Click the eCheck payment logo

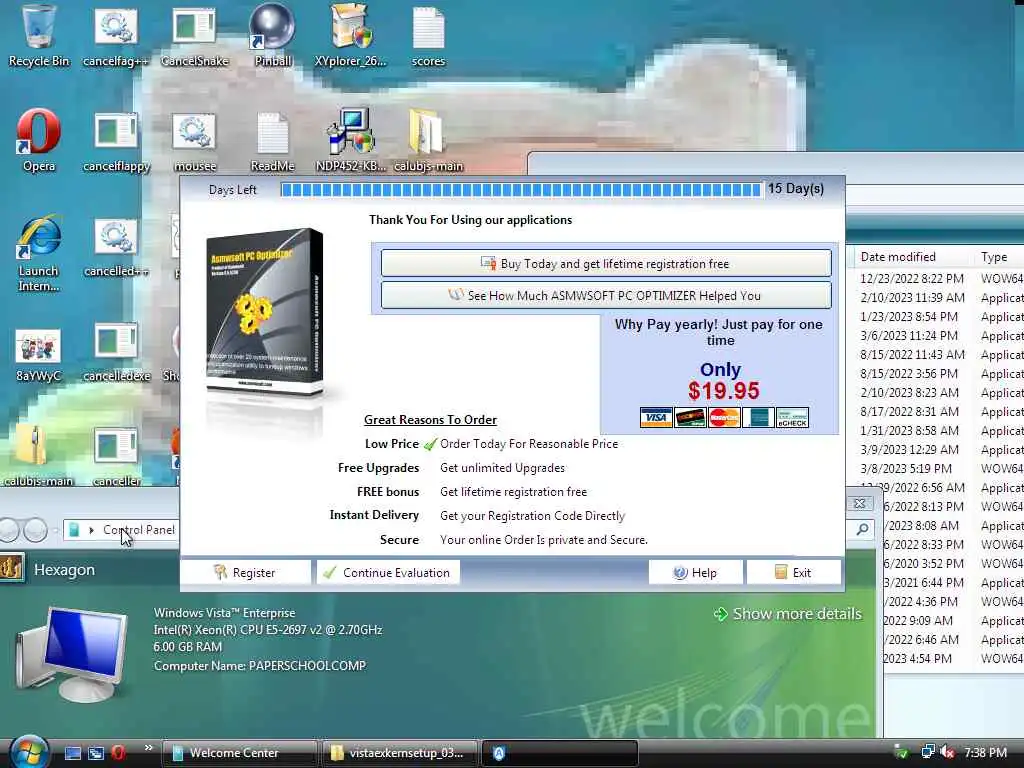pyautogui.click(x=792, y=417)
